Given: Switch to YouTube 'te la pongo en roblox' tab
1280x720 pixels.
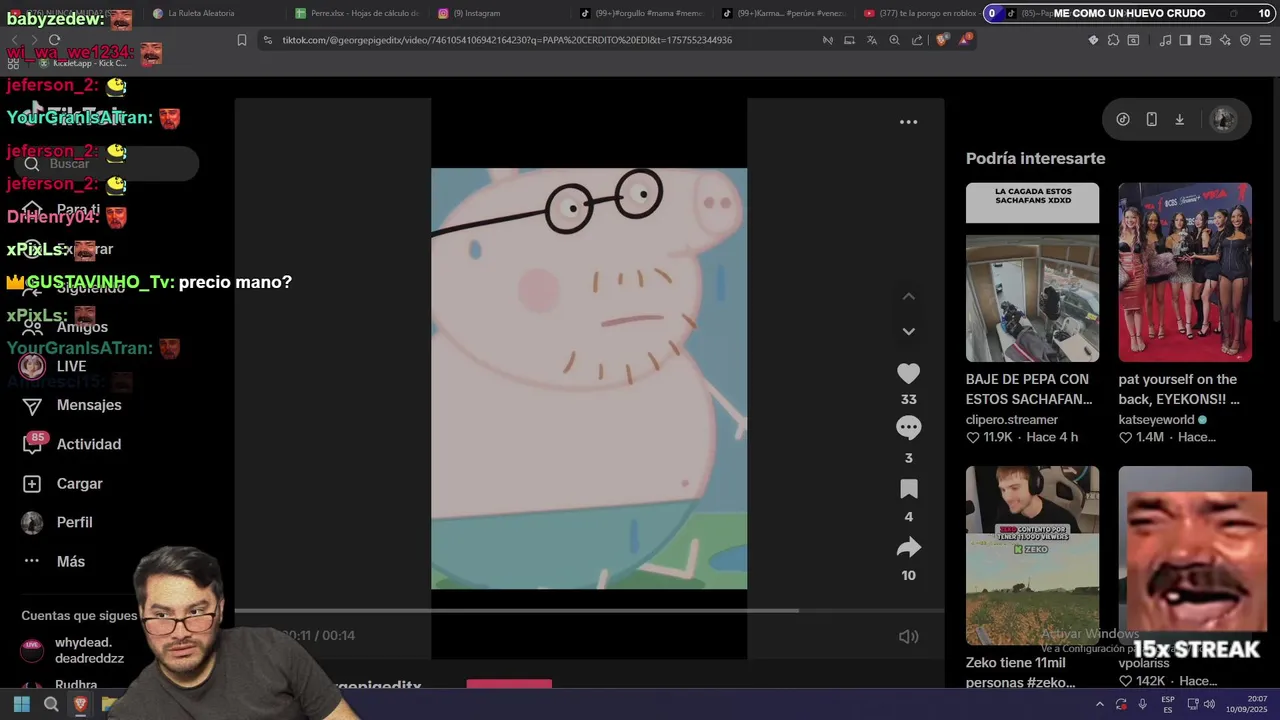Looking at the screenshot, I should (920, 13).
